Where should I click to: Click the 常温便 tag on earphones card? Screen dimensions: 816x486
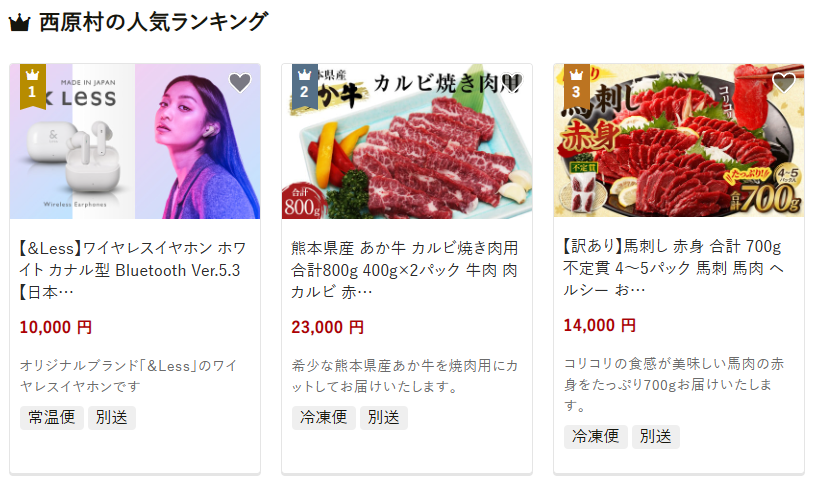tap(52, 418)
